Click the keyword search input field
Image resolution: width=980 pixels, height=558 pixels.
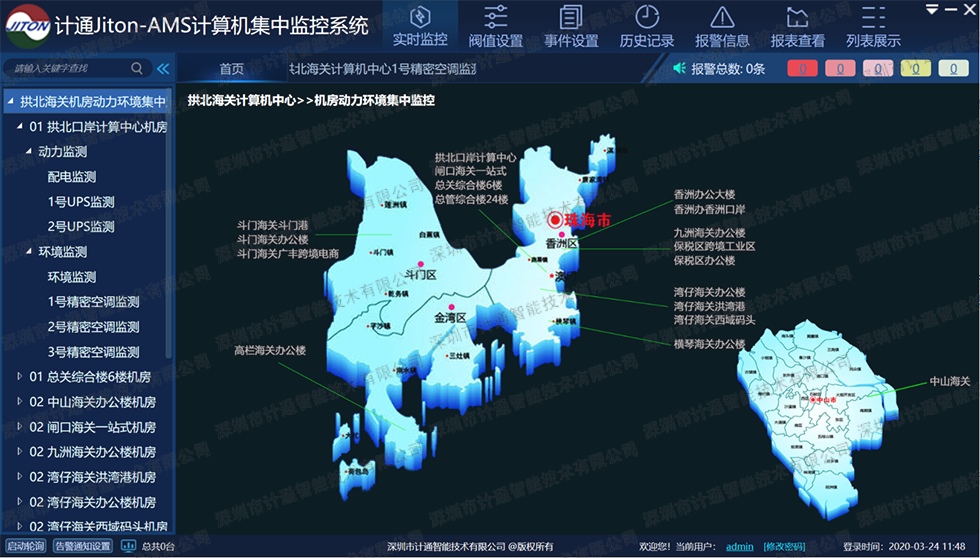pos(68,69)
